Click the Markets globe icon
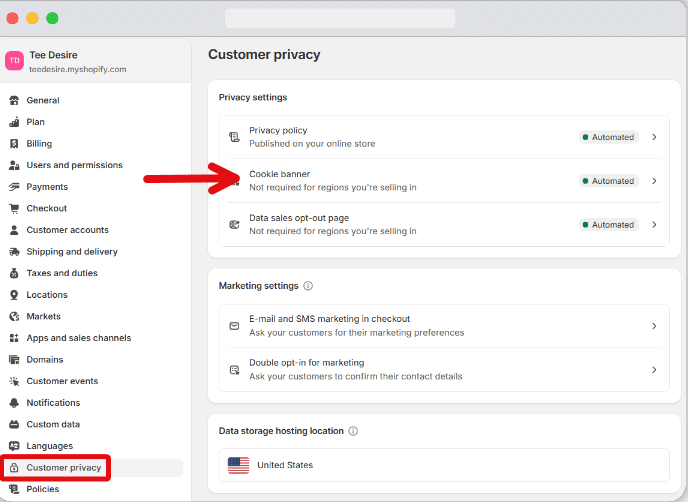Viewport: 688px width, 502px height. [x=14, y=316]
